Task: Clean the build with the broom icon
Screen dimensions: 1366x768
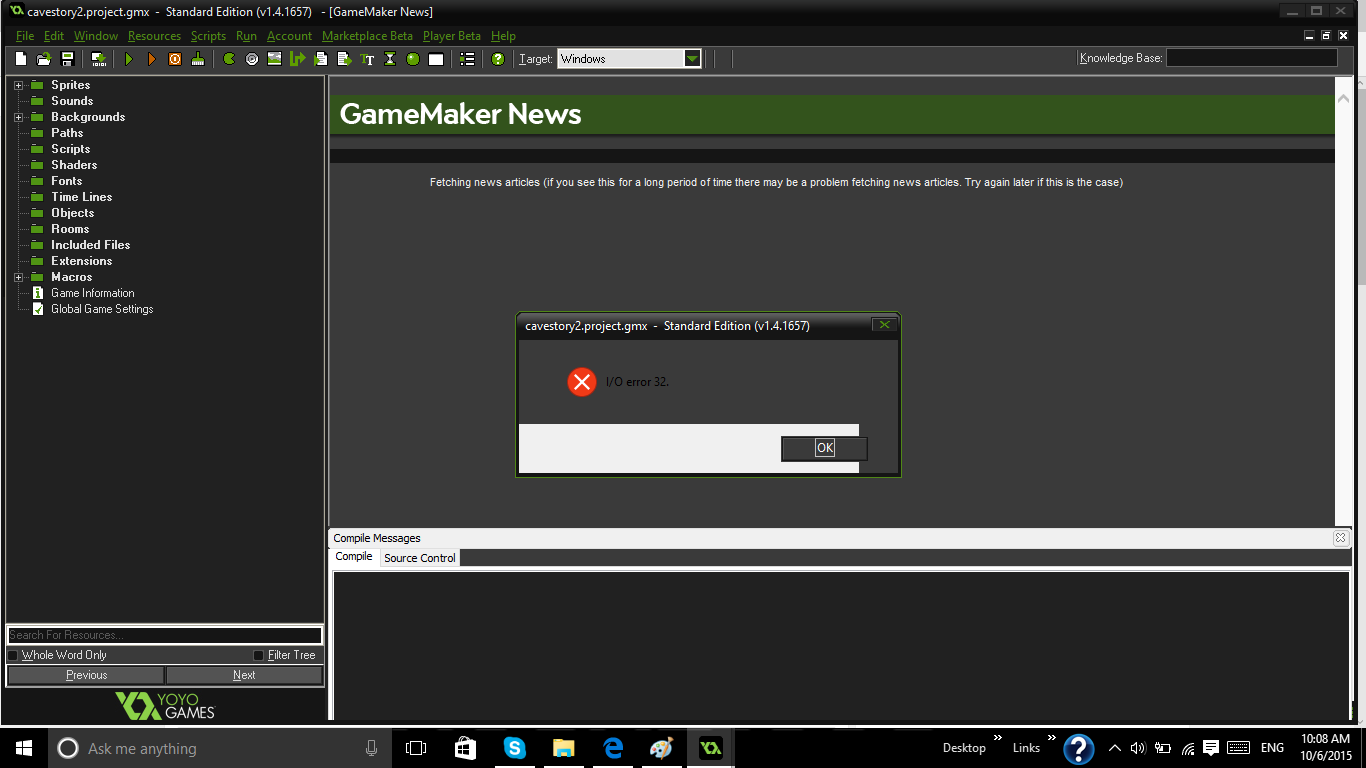Action: point(198,59)
